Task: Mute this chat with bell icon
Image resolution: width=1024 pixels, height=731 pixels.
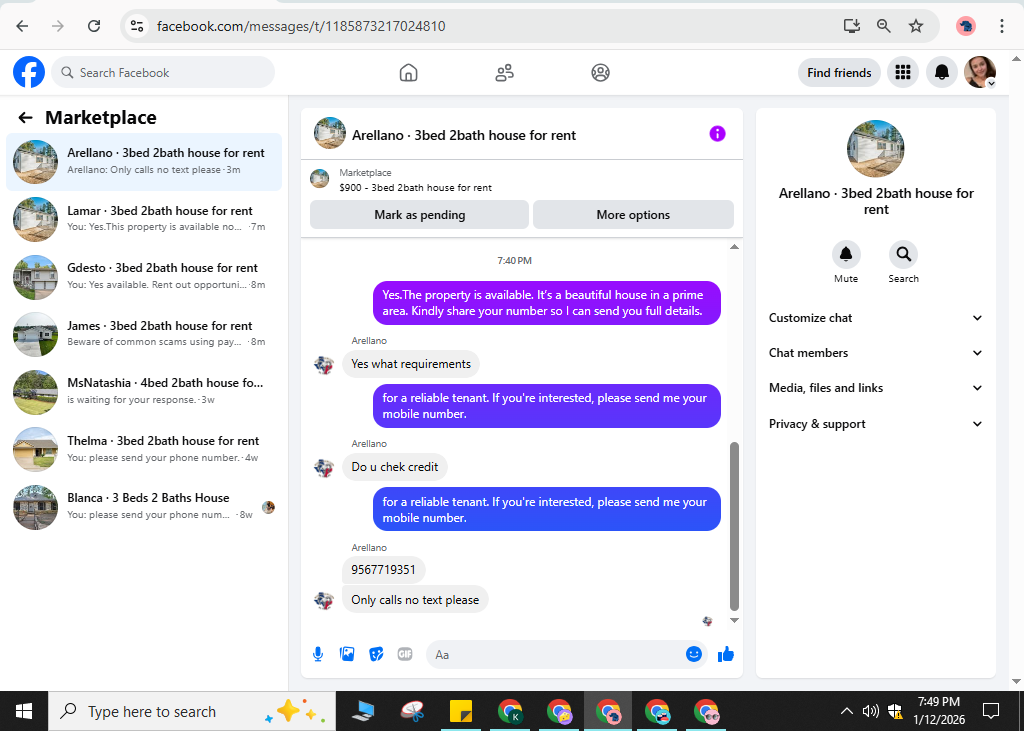Action: coord(846,254)
